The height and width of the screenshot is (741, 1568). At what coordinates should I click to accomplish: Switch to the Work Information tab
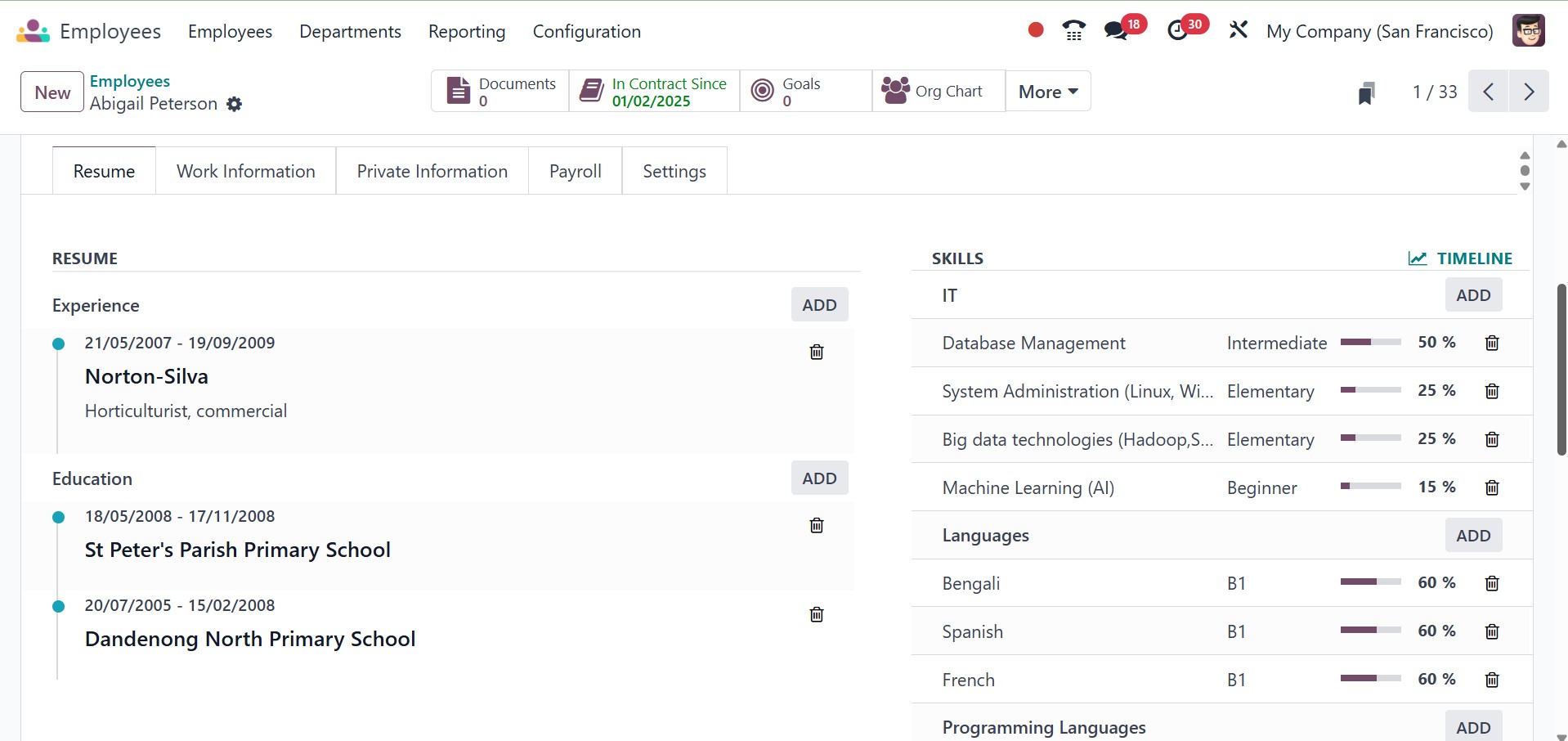[245, 171]
